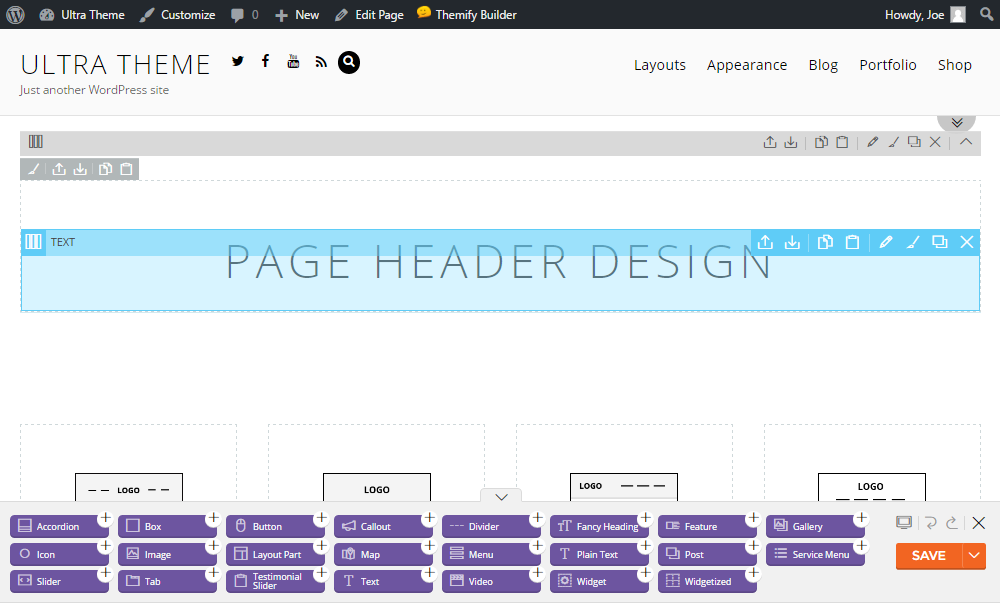Collapse the row using the up chevron
Screen dimensions: 1000x603
(966, 142)
